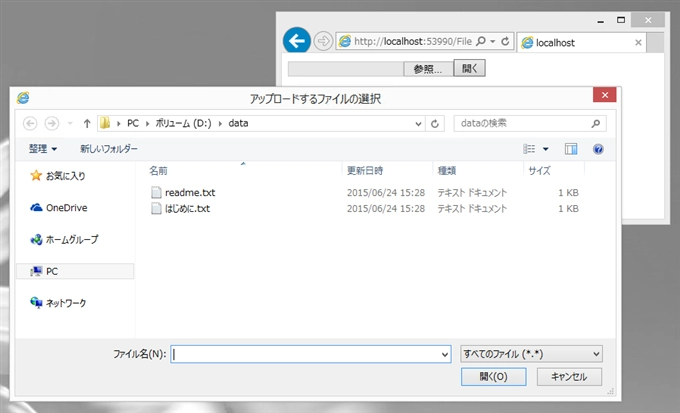Image resolution: width=680 pixels, height=413 pixels.
Task: Click the 開く button on the web page
Action: click(469, 68)
